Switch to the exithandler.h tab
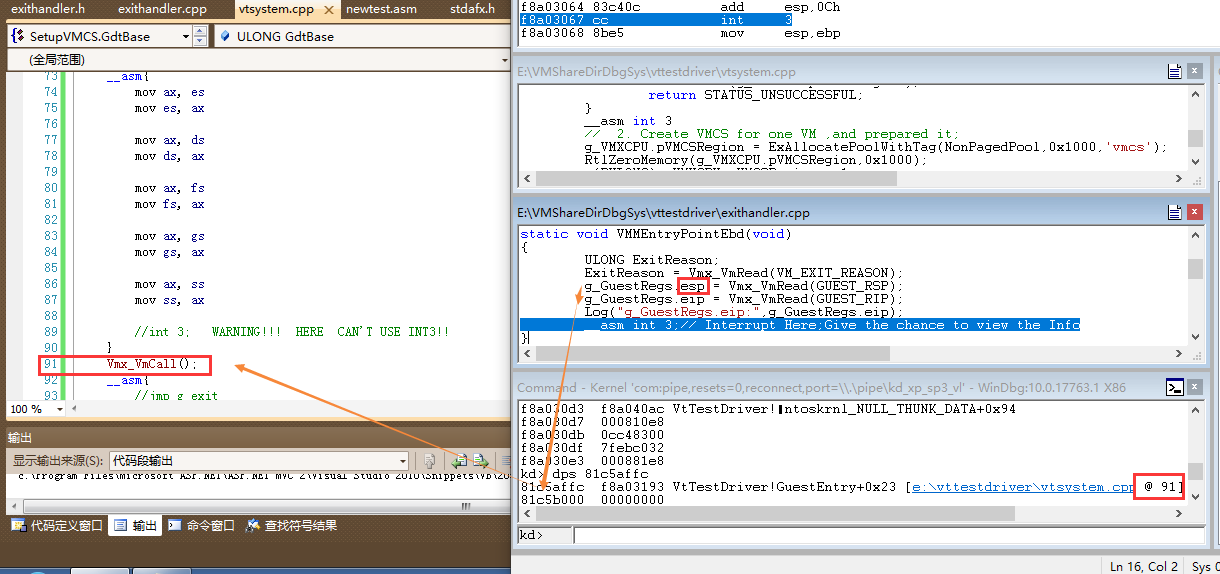Image resolution: width=1220 pixels, height=574 pixels. pyautogui.click(x=48, y=9)
